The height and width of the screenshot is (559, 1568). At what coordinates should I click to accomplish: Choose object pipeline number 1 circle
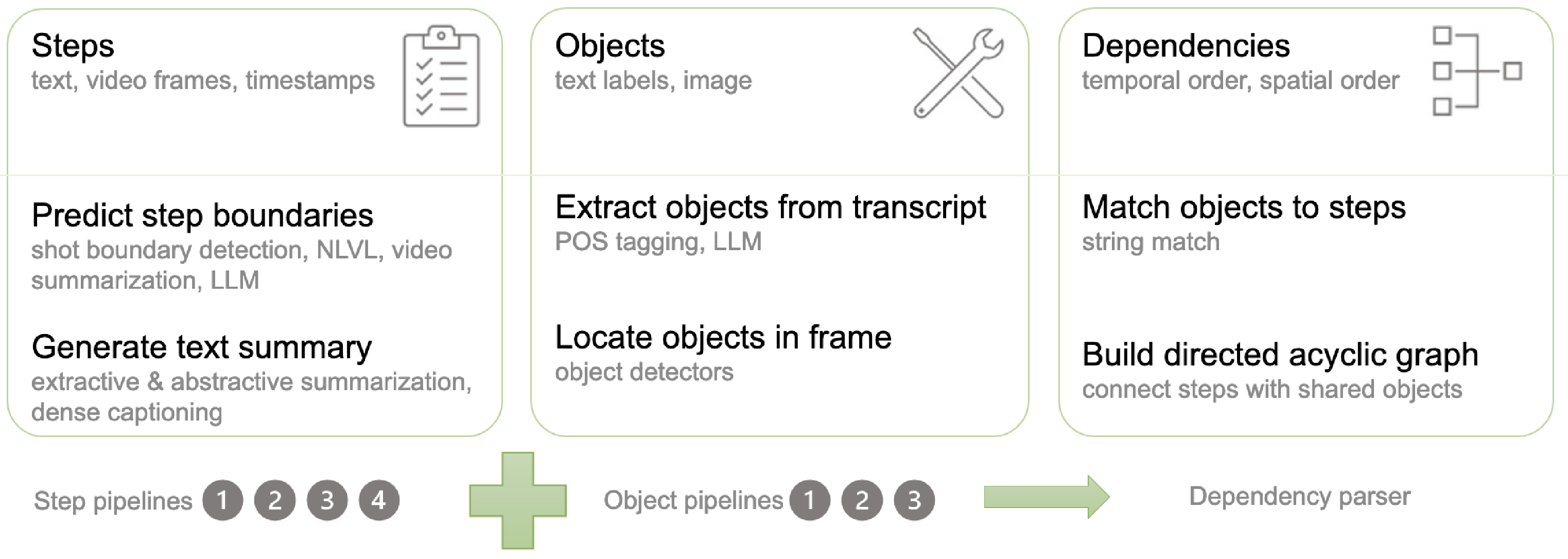(810, 500)
